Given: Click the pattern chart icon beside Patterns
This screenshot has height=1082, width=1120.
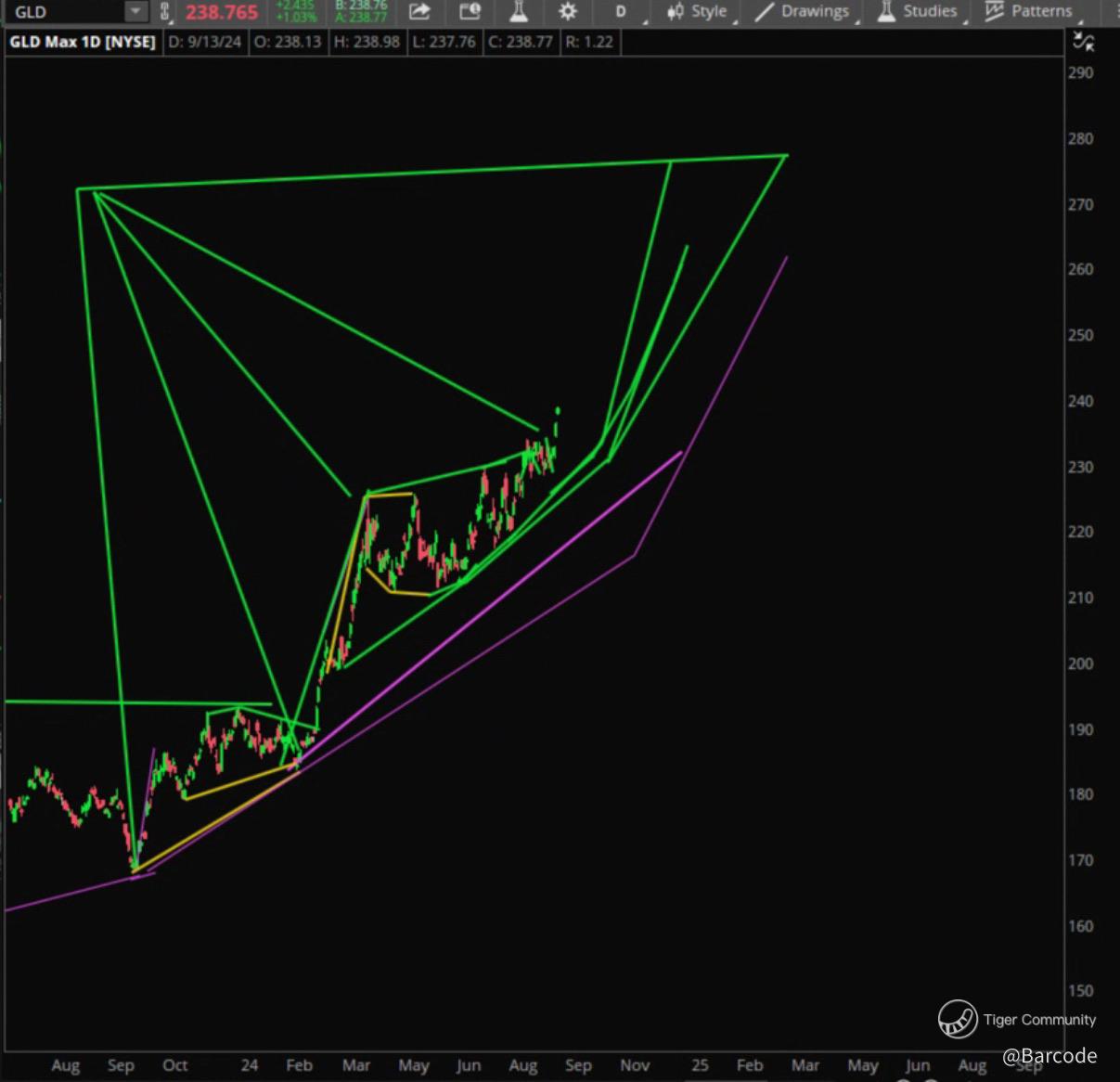Looking at the screenshot, I should click(x=994, y=11).
